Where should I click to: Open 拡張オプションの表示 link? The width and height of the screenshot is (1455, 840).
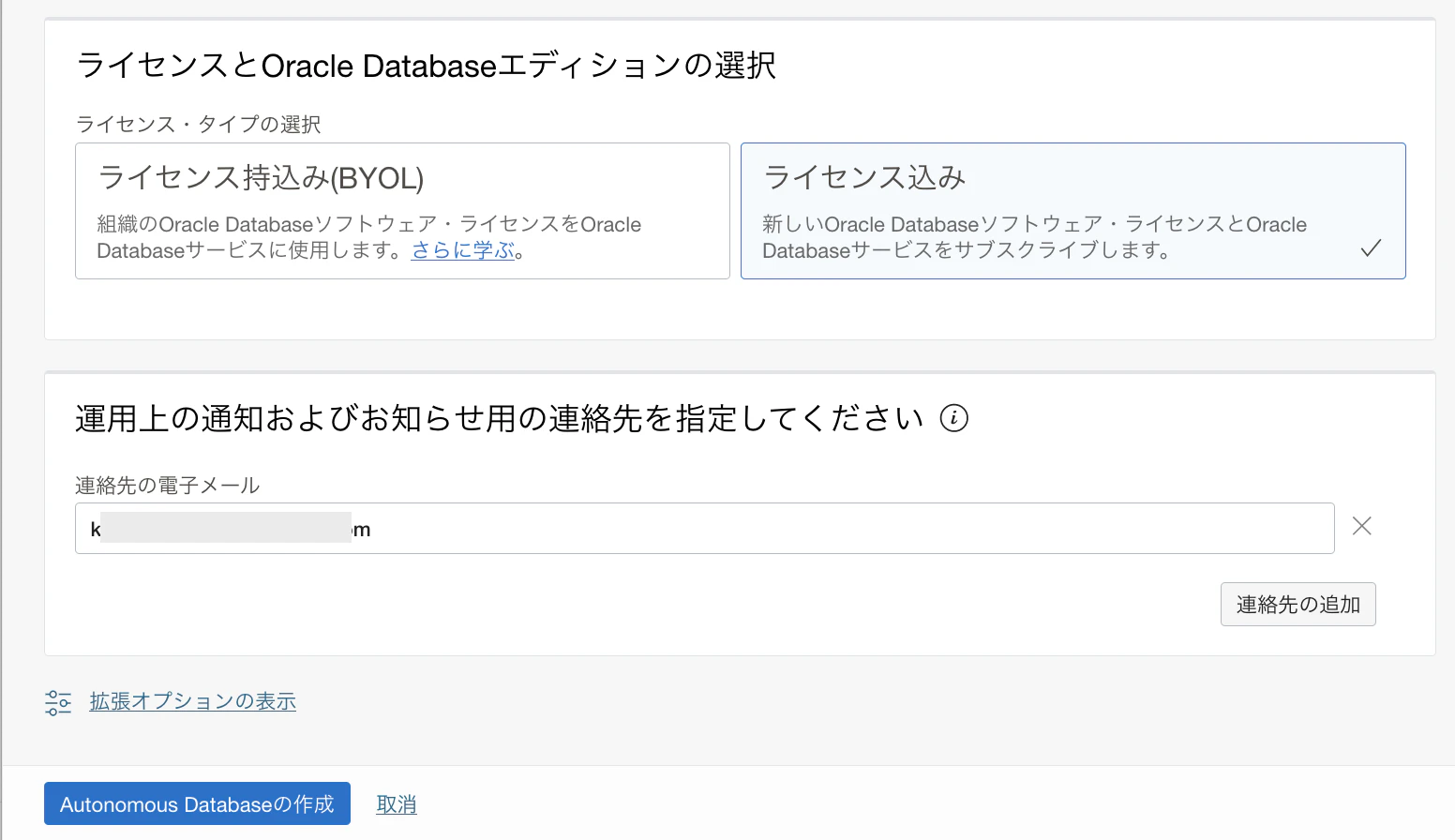193,701
